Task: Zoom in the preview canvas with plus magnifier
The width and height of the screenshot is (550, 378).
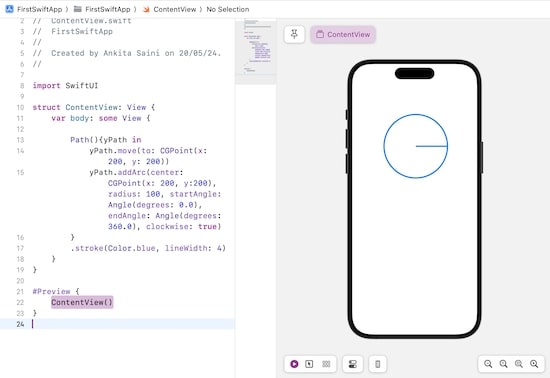Action: [x=534, y=364]
